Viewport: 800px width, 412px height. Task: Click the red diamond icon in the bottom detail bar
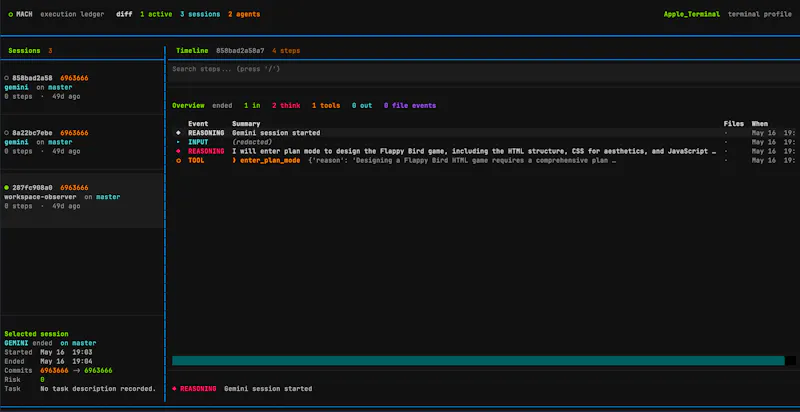174,389
